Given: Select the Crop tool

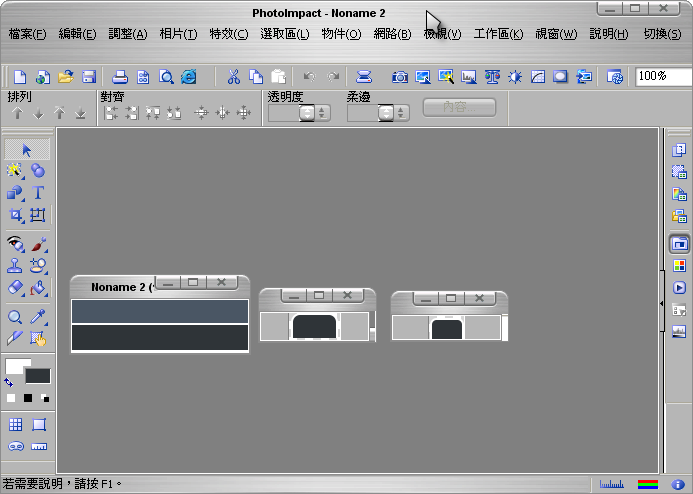Looking at the screenshot, I should (x=15, y=215).
